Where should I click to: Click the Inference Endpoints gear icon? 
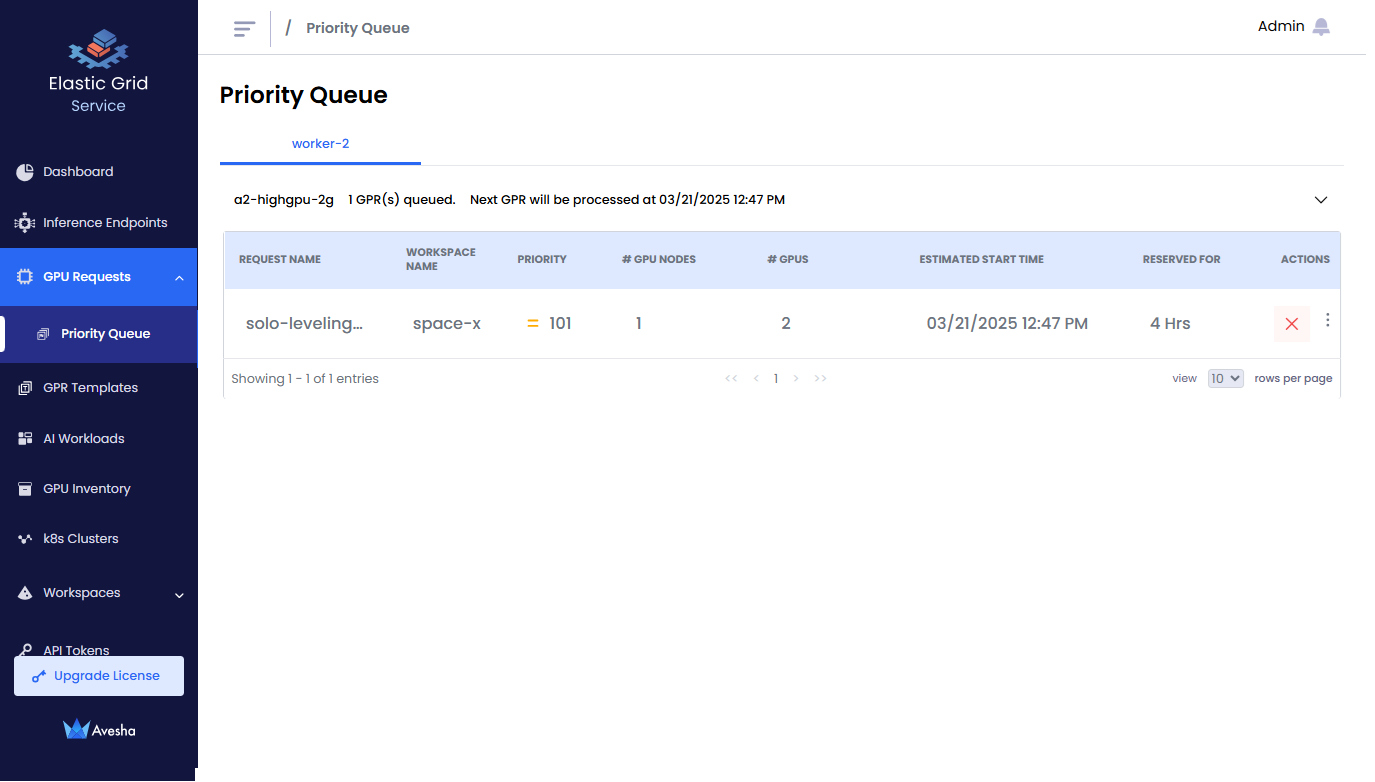(25, 223)
